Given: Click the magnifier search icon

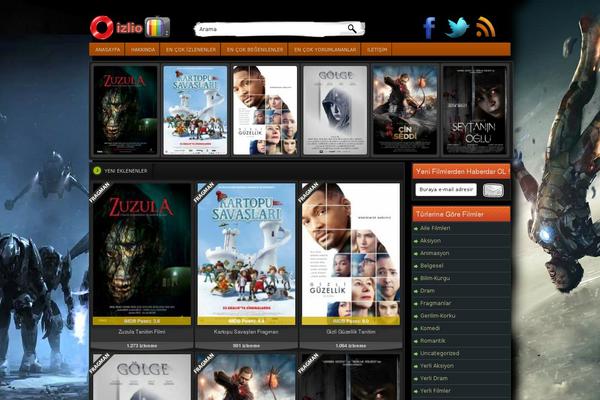Looking at the screenshot, I should point(352,29).
